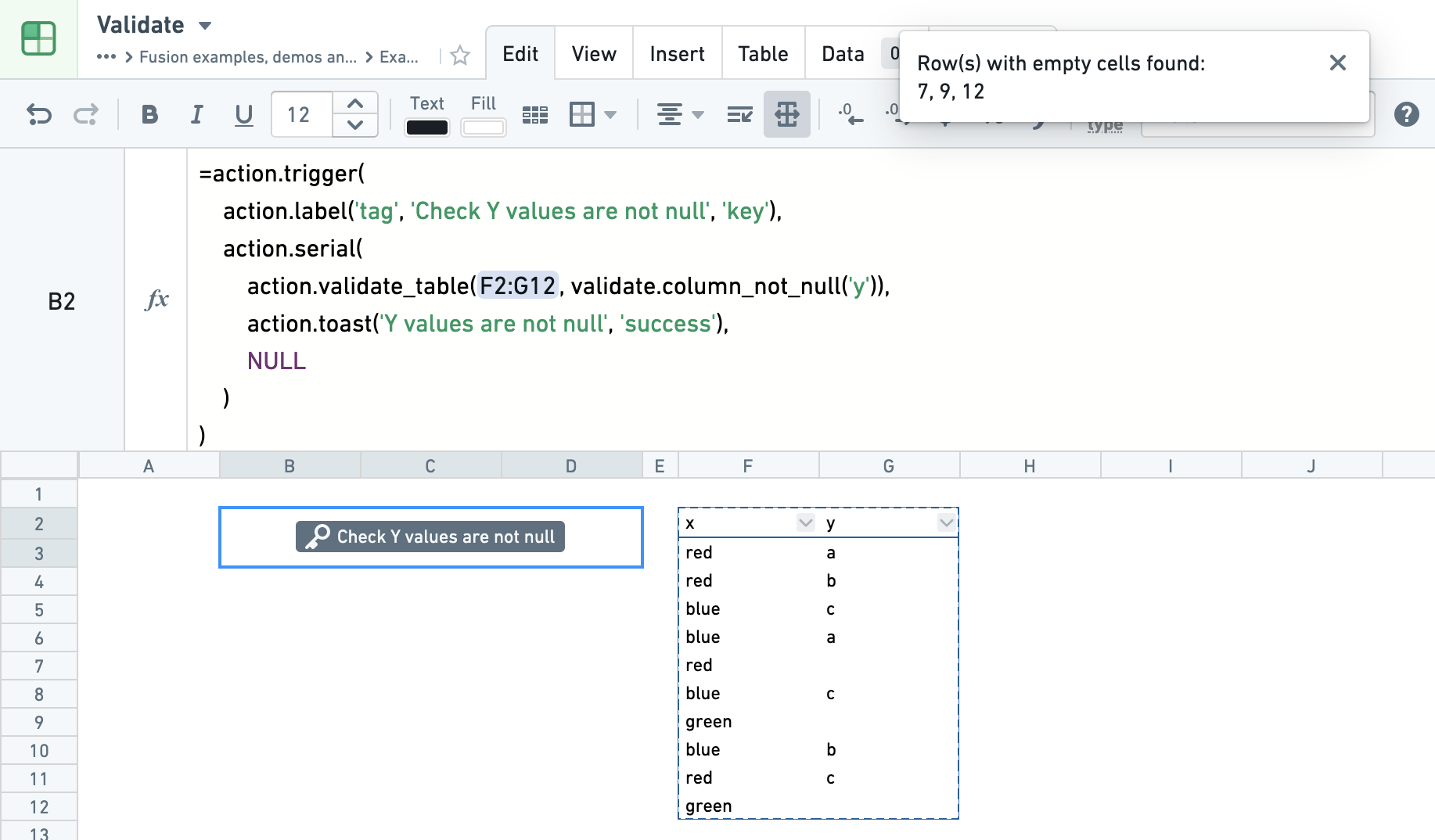Select row 7 header
This screenshot has width=1435, height=840.
[39, 666]
